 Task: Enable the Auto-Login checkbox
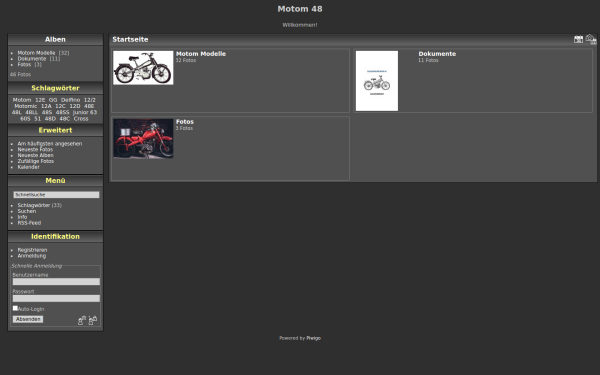click(15, 308)
